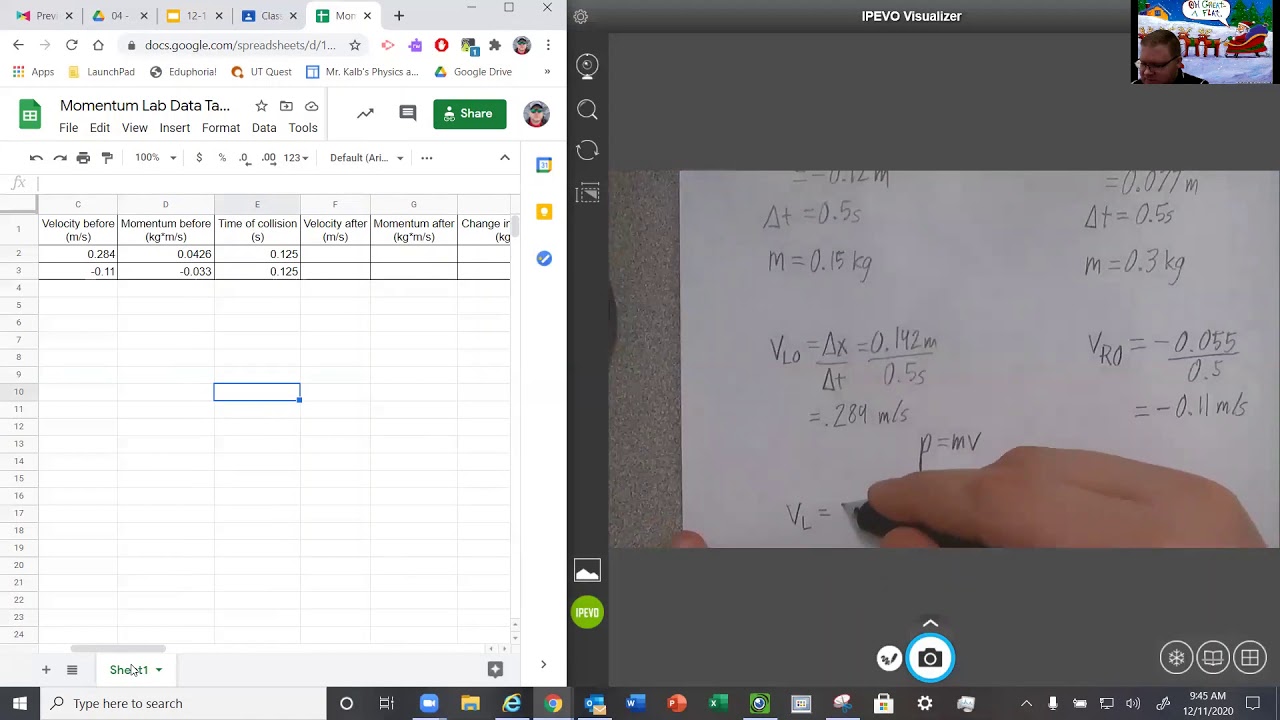Click the formula bar input

tap(278, 183)
